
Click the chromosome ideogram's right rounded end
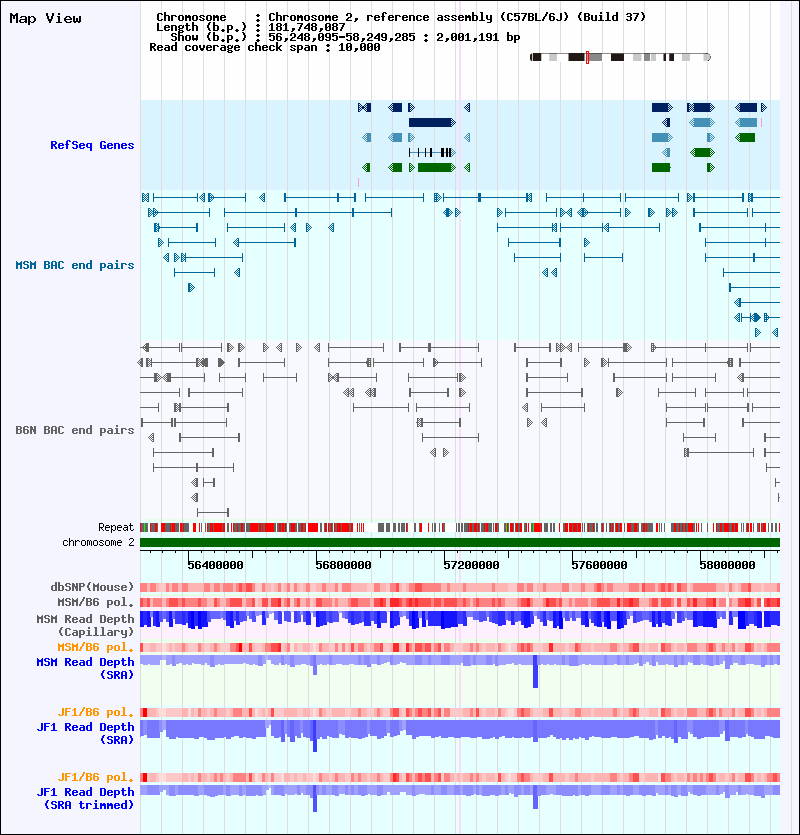[x=707, y=57]
